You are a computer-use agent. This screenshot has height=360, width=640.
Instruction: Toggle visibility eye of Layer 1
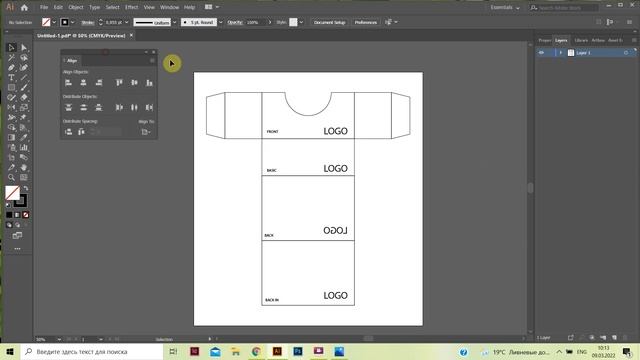point(541,53)
